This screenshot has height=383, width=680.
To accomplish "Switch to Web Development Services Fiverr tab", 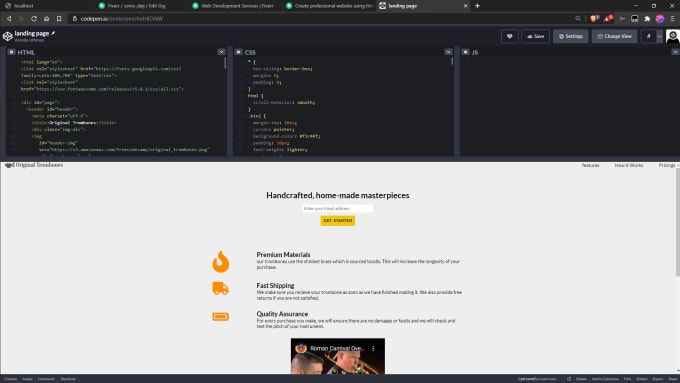I will [x=235, y=6].
